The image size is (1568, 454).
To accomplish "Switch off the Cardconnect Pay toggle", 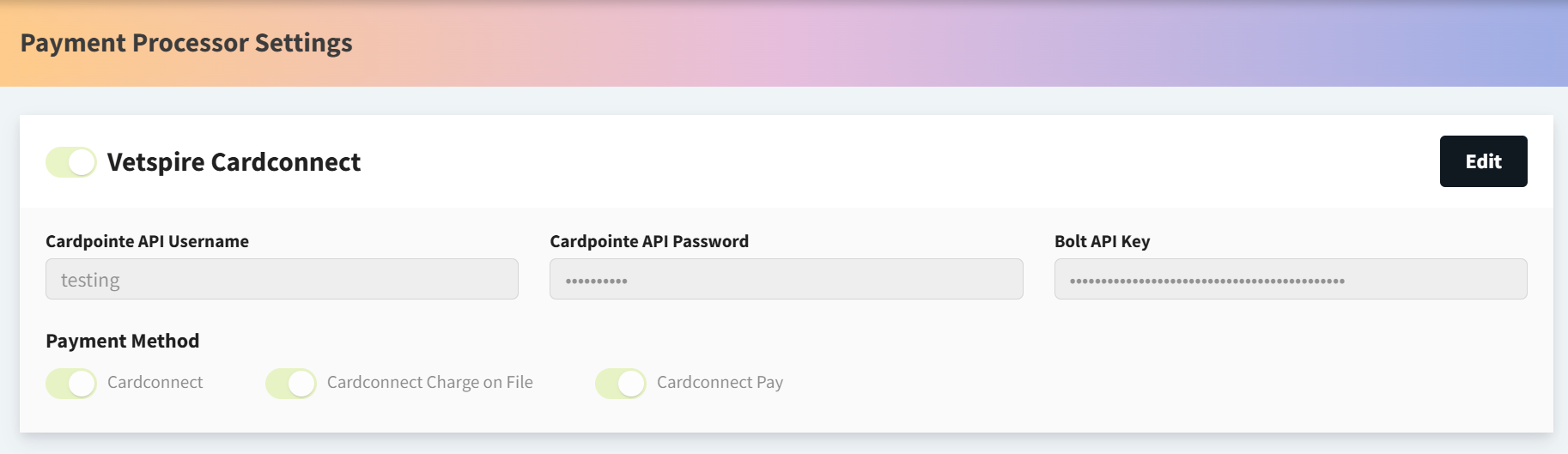I will pyautogui.click(x=621, y=383).
